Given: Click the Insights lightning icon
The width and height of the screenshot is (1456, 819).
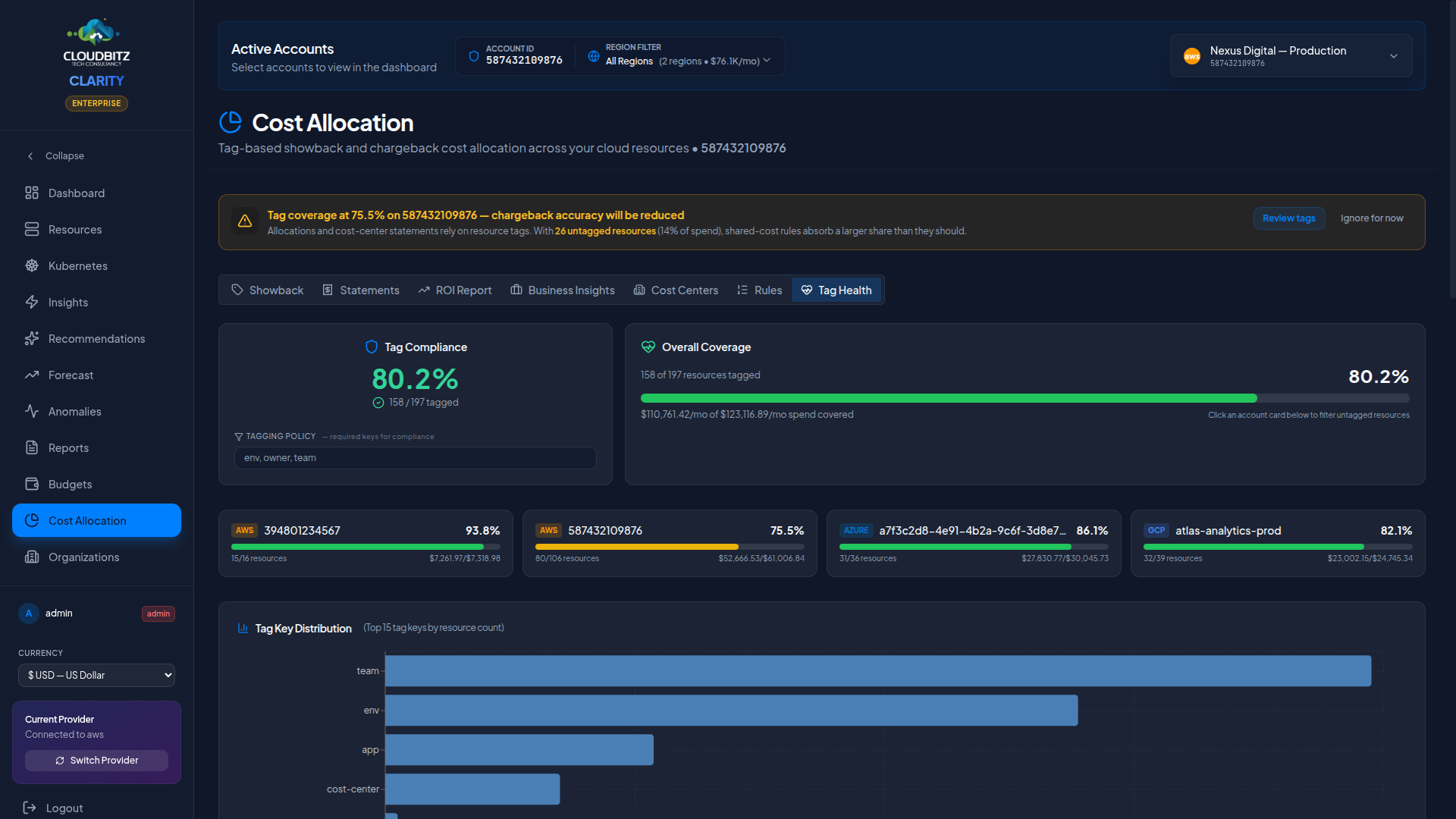Looking at the screenshot, I should point(32,302).
